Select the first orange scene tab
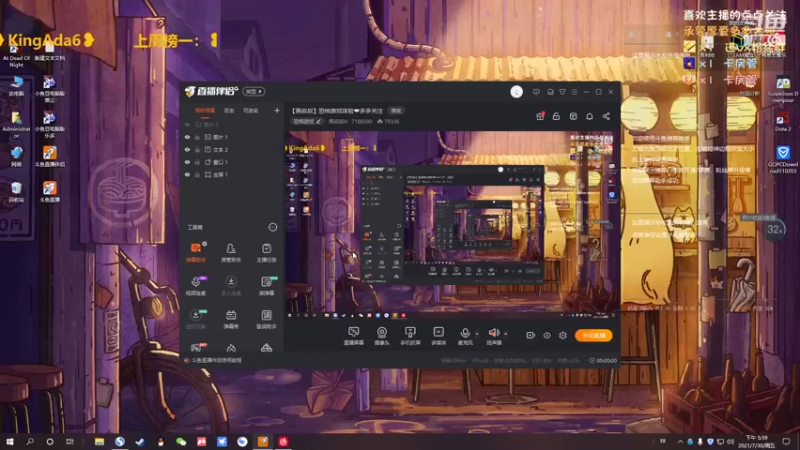The image size is (800, 450). 205,110
